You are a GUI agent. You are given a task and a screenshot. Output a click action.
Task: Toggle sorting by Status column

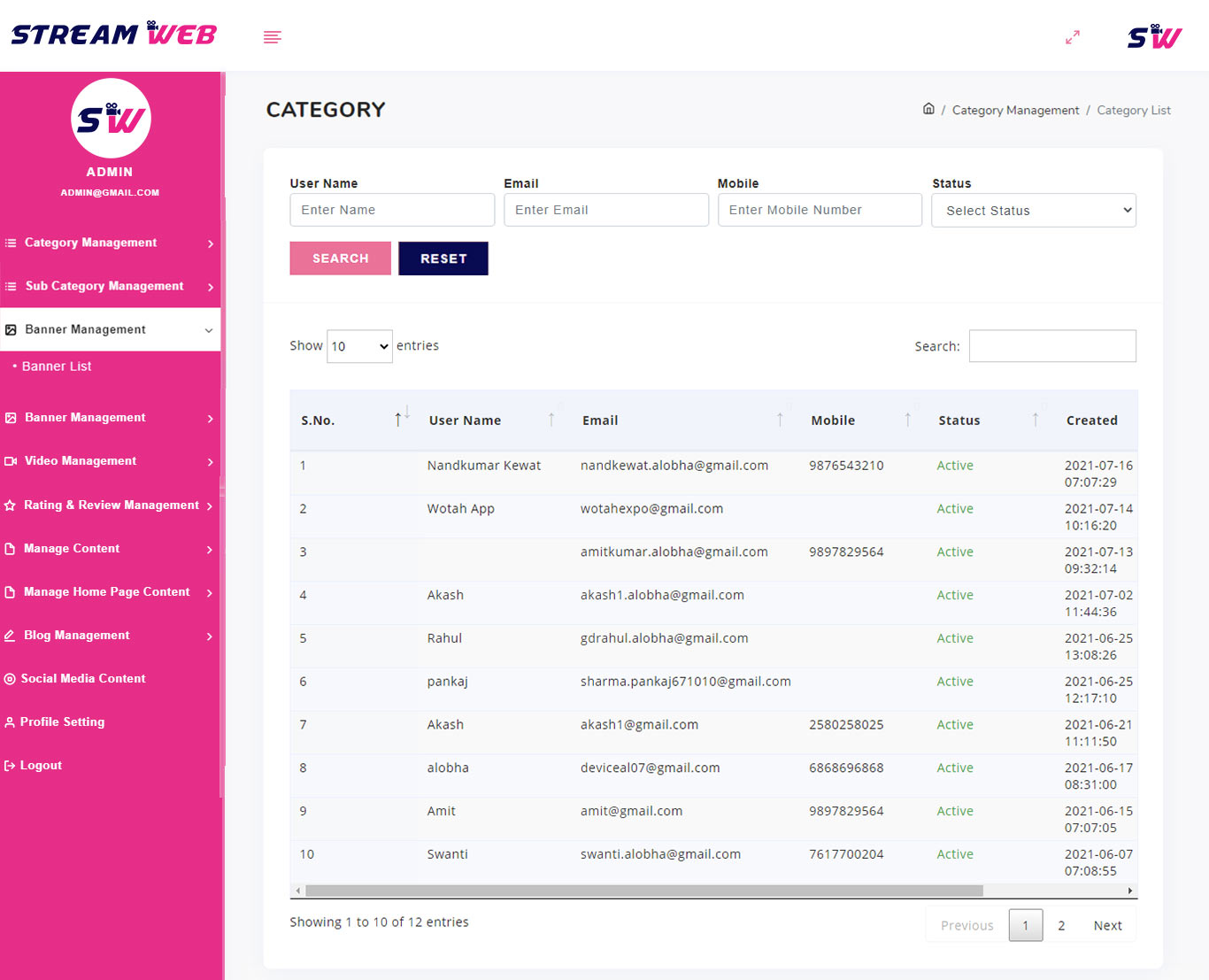coord(1035,420)
